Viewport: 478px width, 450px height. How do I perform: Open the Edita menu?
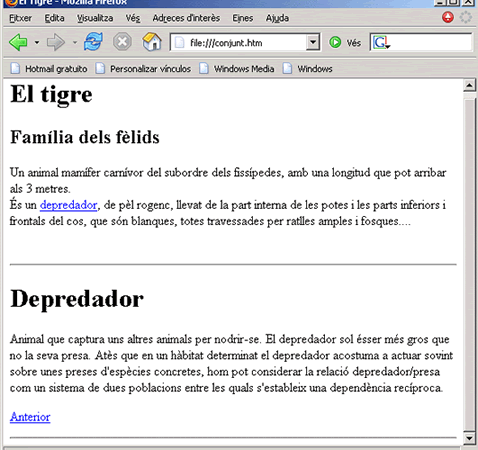tap(54, 18)
